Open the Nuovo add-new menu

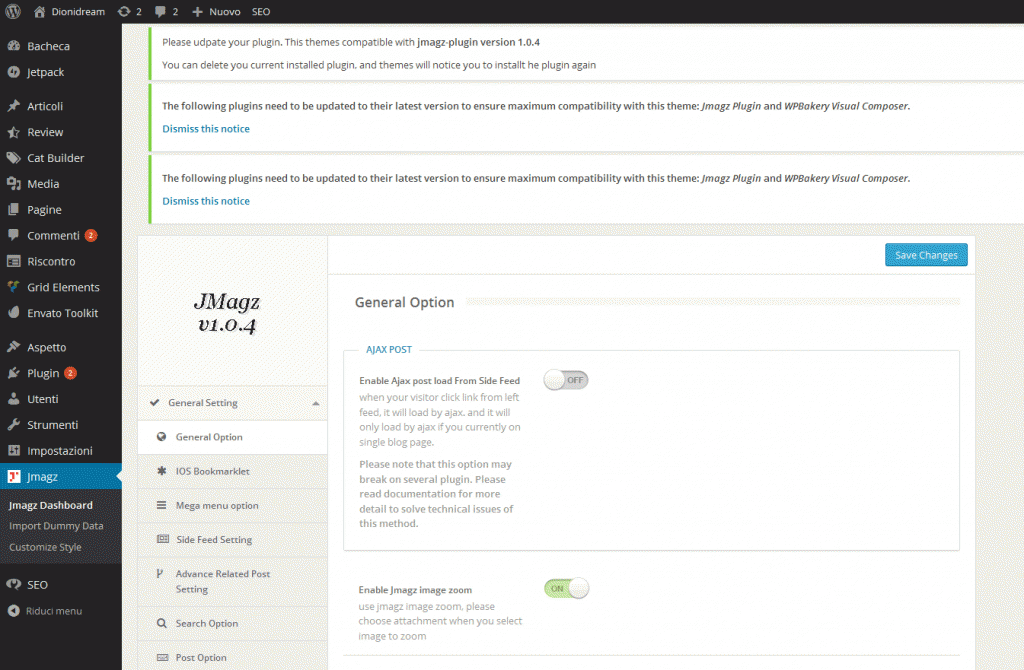[x=216, y=12]
